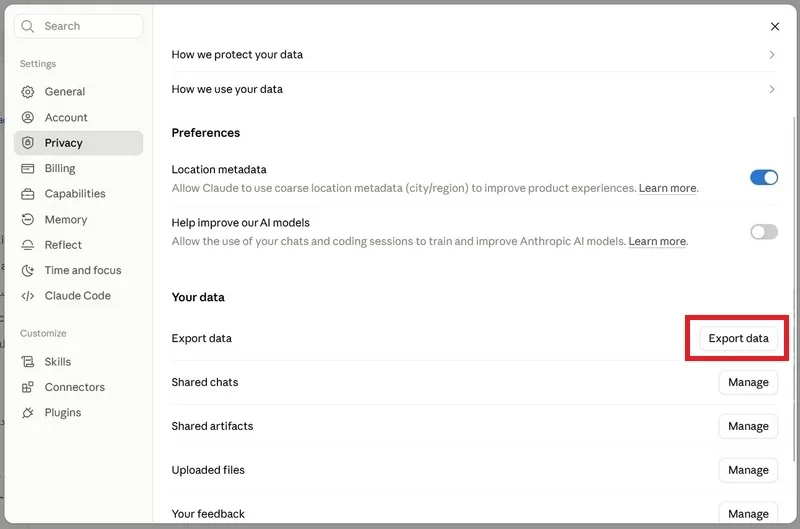Select the Time and focus moon icon
Viewport: 800px width, 529px height.
click(x=28, y=270)
